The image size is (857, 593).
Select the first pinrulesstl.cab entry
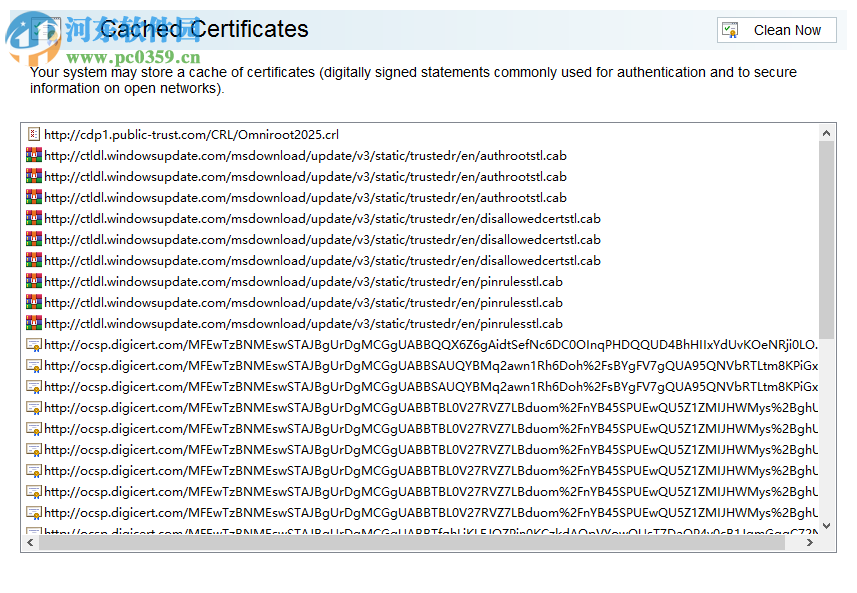303,281
